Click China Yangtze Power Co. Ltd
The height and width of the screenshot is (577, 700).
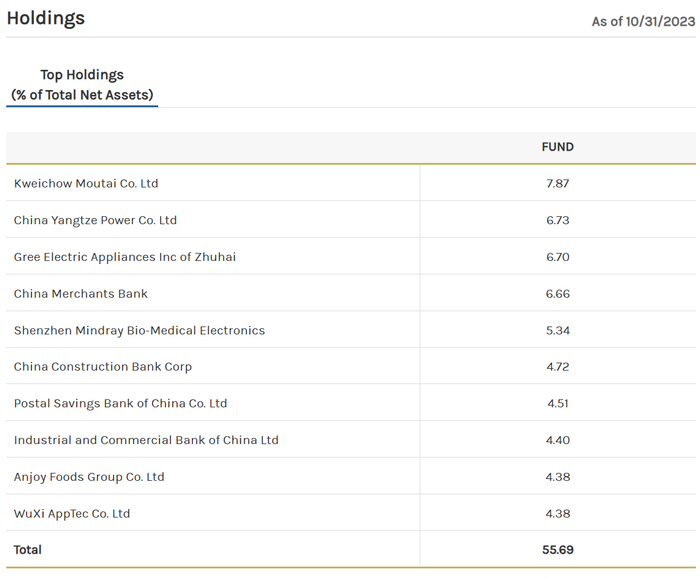95,220
